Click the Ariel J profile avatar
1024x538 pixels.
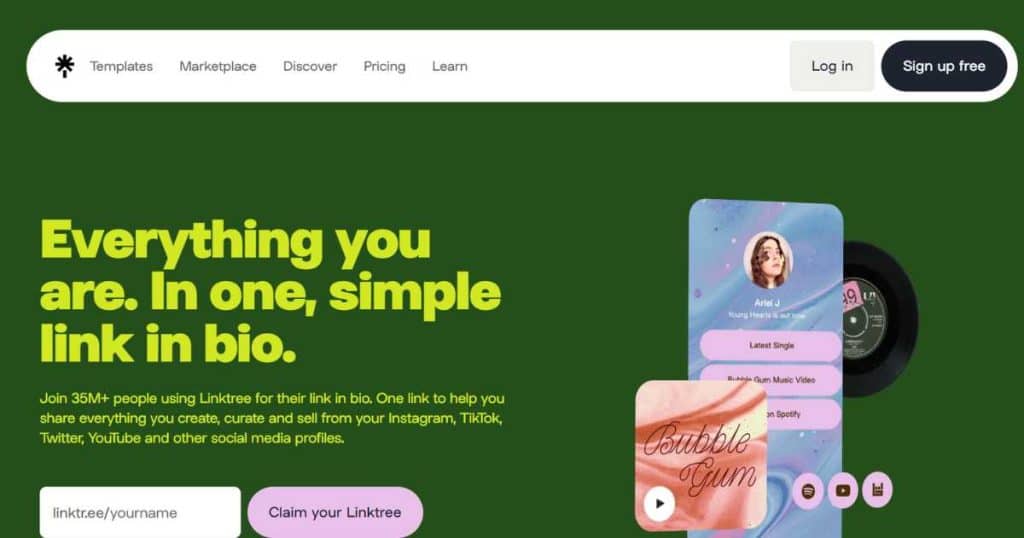(767, 261)
